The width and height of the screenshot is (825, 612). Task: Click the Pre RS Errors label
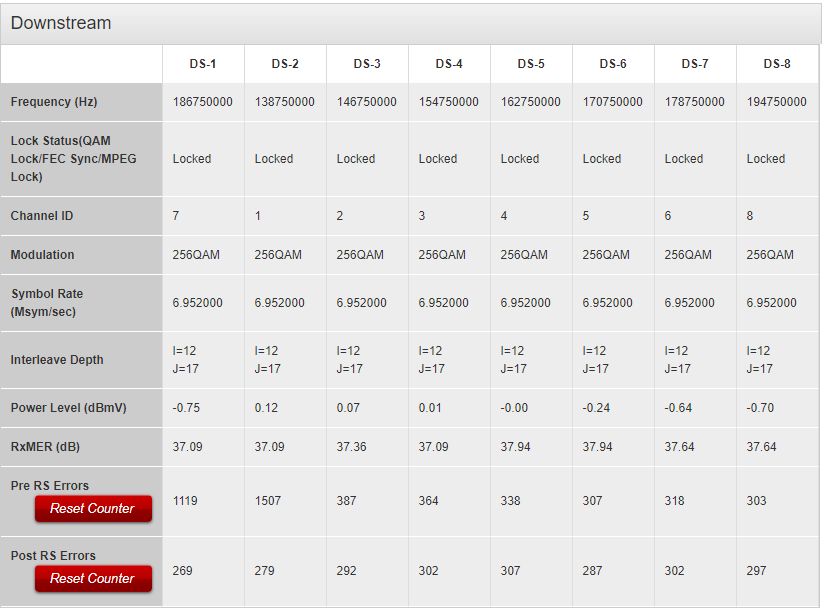[50, 485]
